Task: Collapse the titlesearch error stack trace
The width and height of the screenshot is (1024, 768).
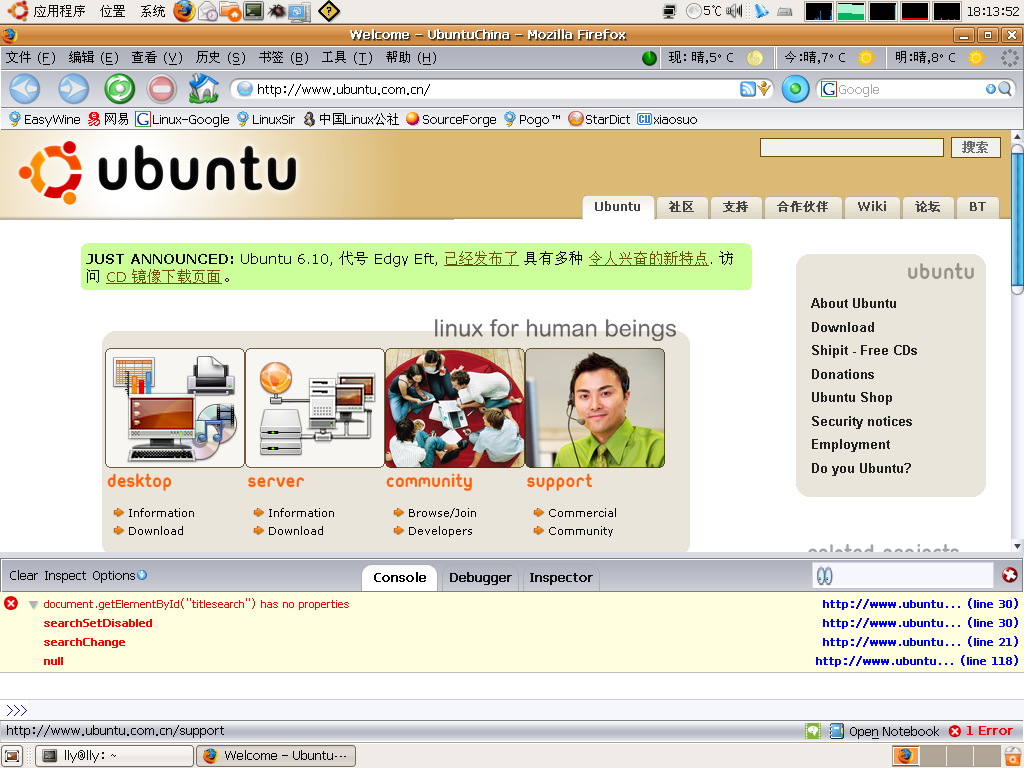Action: point(33,605)
